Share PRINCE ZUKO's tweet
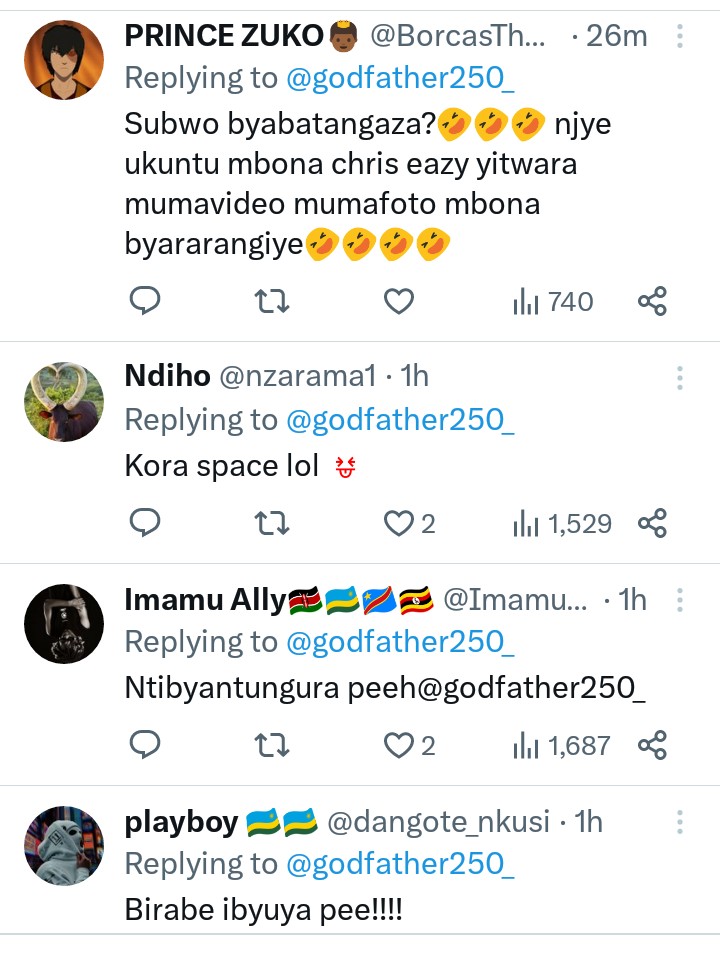720x958 pixels. pyautogui.click(x=652, y=301)
